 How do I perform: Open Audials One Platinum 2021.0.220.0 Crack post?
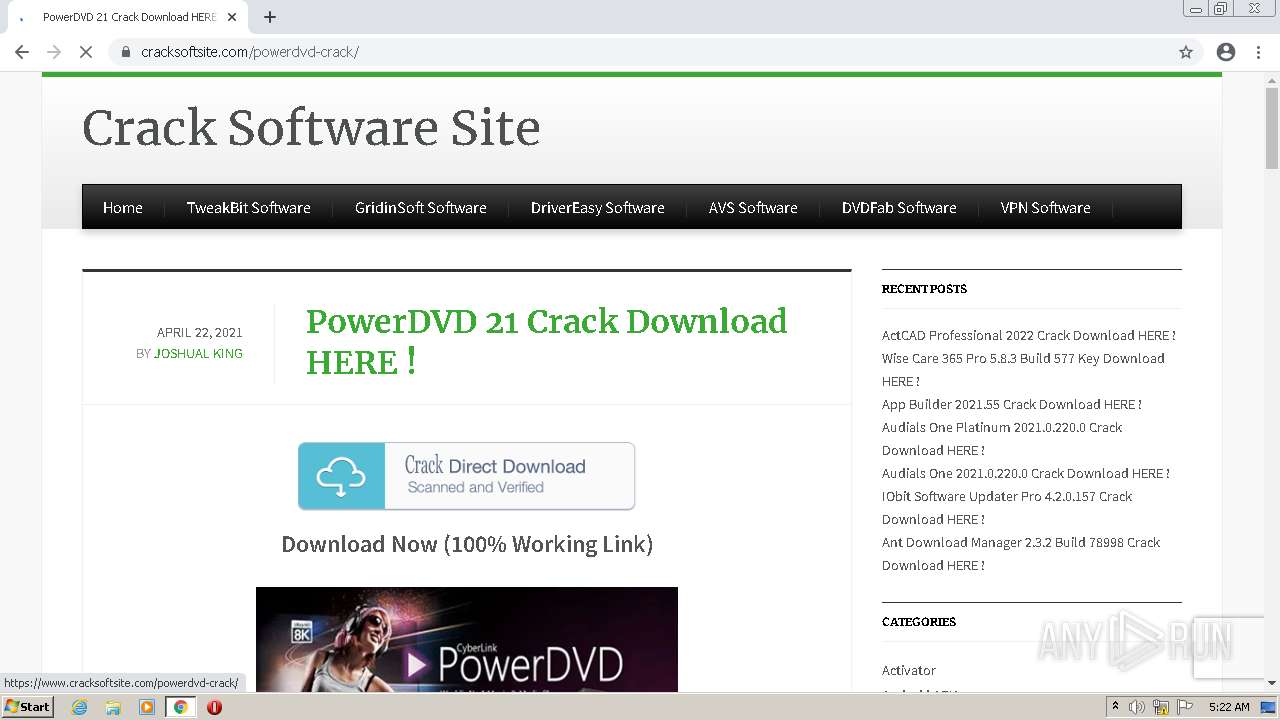pos(1002,438)
